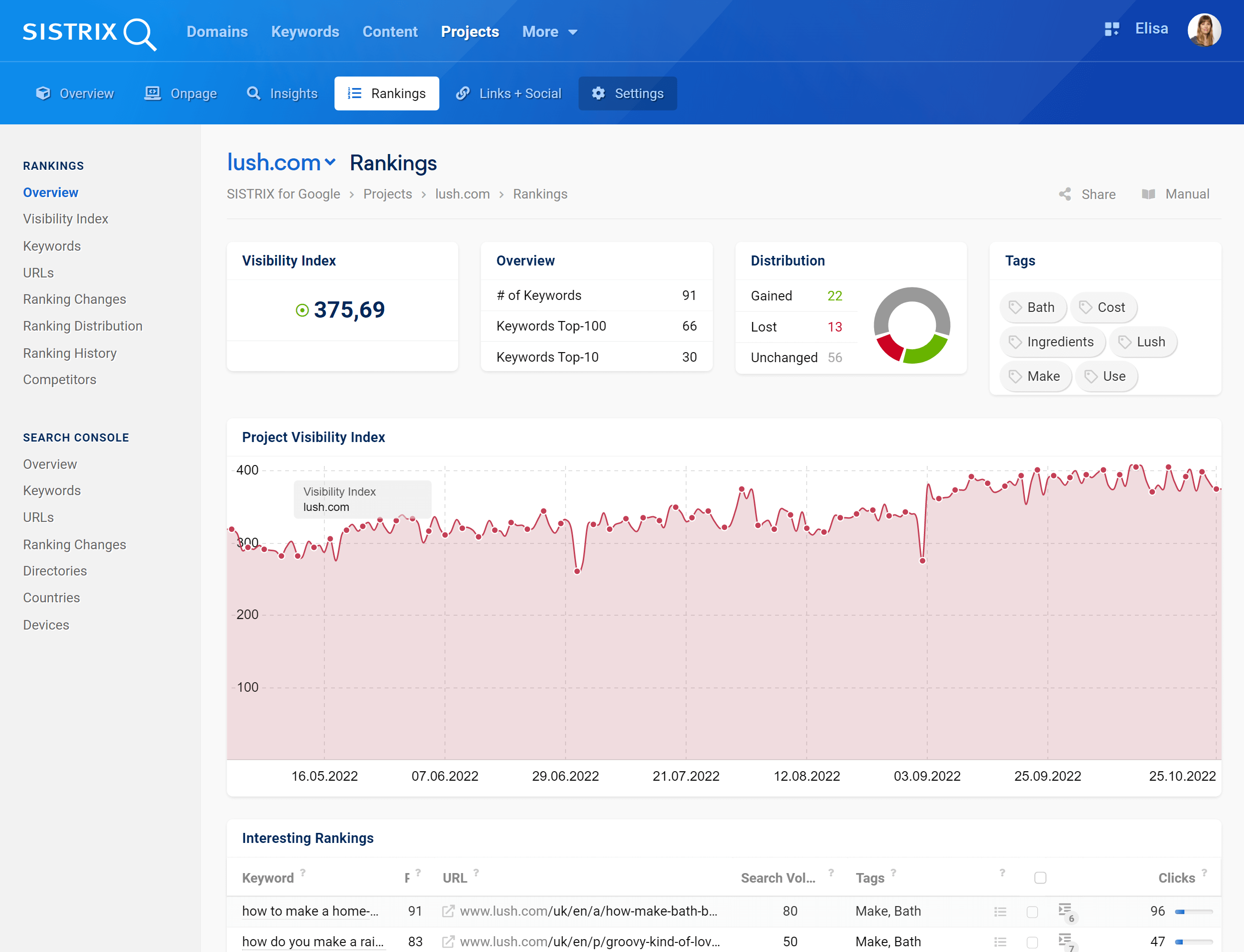Click the 375,69 Visibility Index value
The image size is (1244, 952).
point(349,310)
